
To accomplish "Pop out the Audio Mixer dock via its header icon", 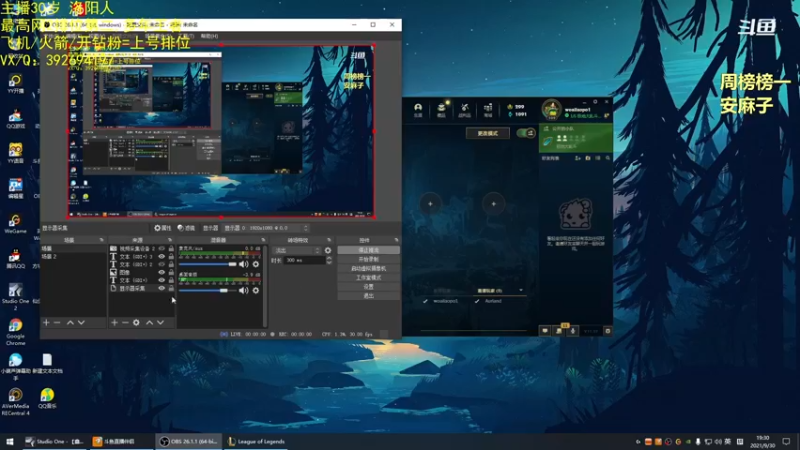I will tap(263, 240).
